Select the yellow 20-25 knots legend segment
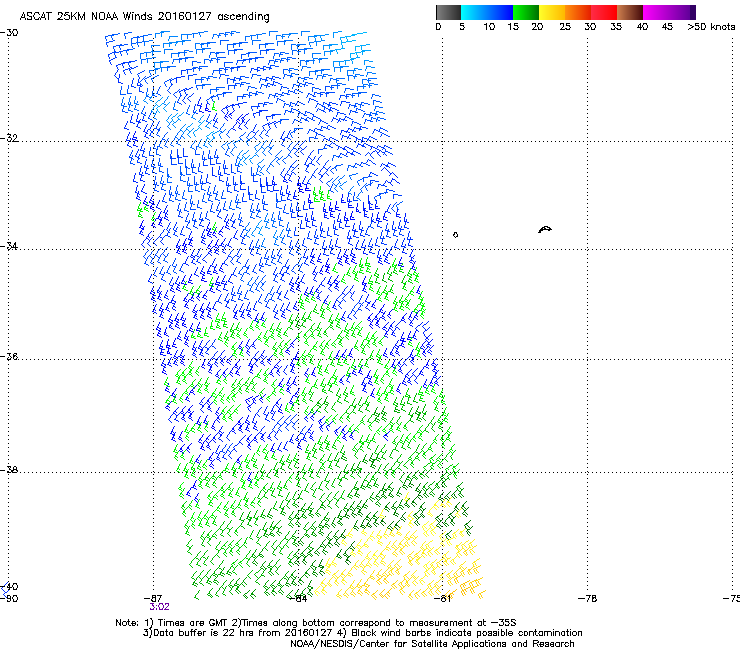 pos(552,12)
